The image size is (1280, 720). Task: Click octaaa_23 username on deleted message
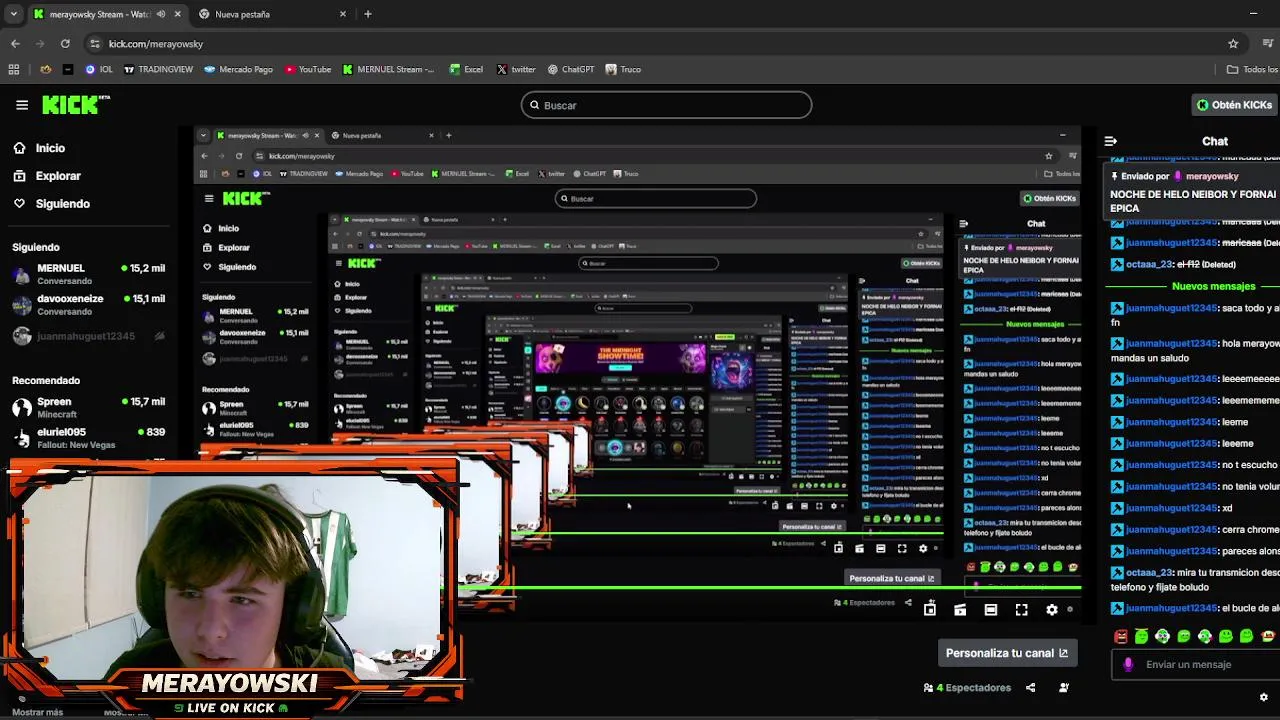(x=1149, y=265)
